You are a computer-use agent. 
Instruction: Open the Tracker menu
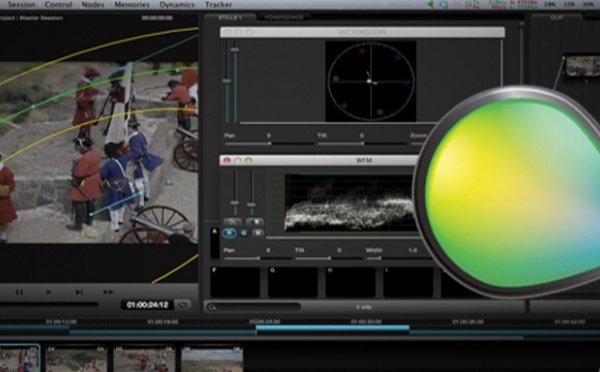(x=218, y=5)
